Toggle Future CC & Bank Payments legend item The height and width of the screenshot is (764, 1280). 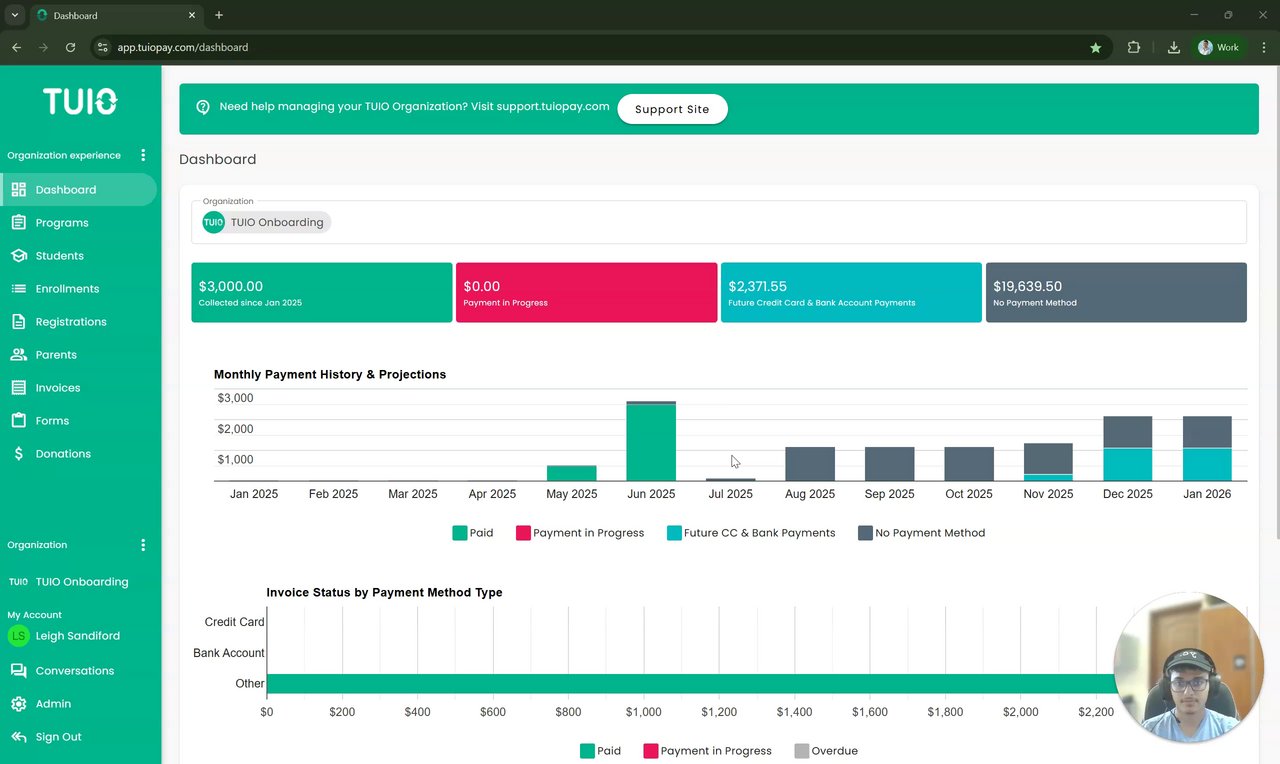[751, 533]
